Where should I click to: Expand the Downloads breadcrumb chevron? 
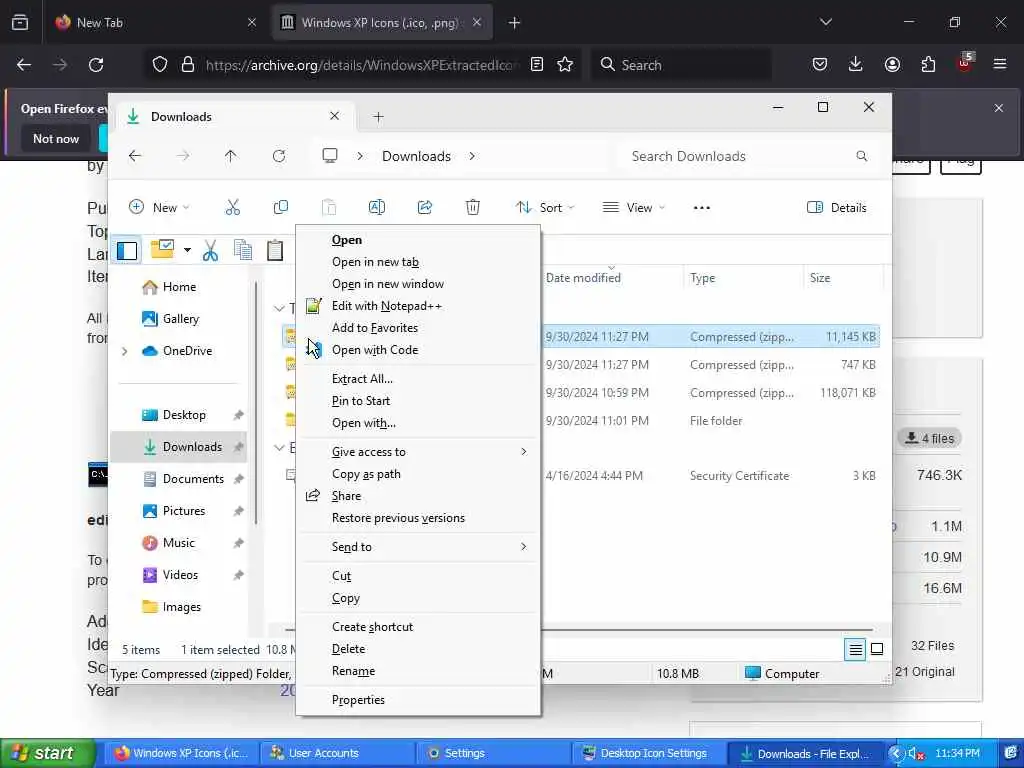tap(472, 156)
